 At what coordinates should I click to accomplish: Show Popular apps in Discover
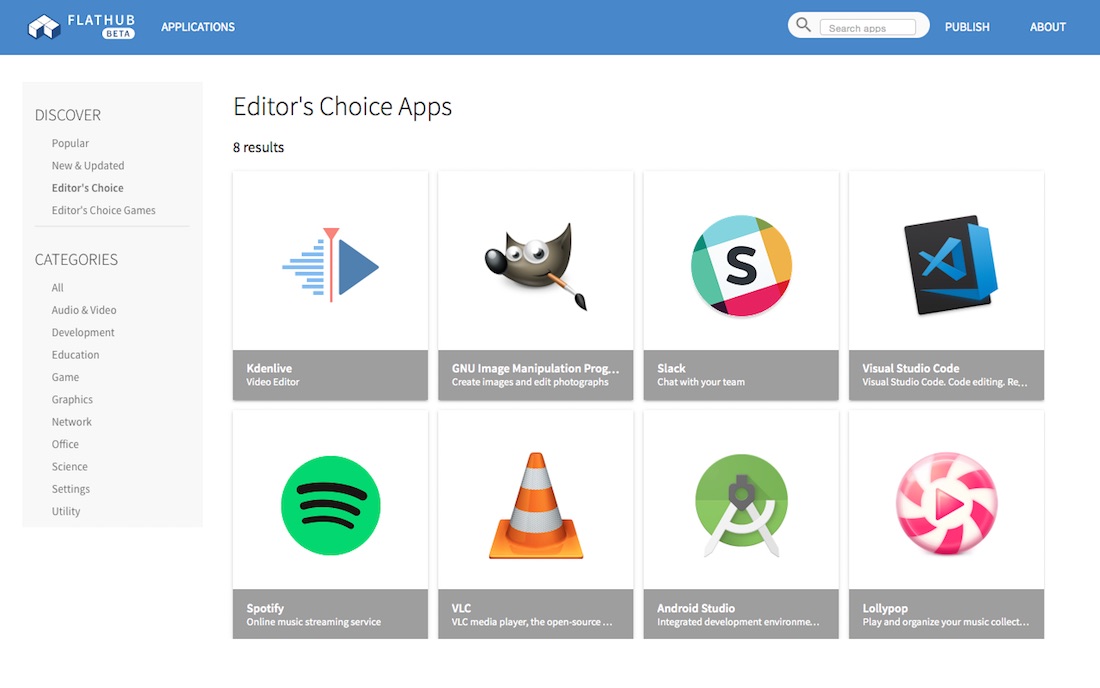pyautogui.click(x=70, y=143)
